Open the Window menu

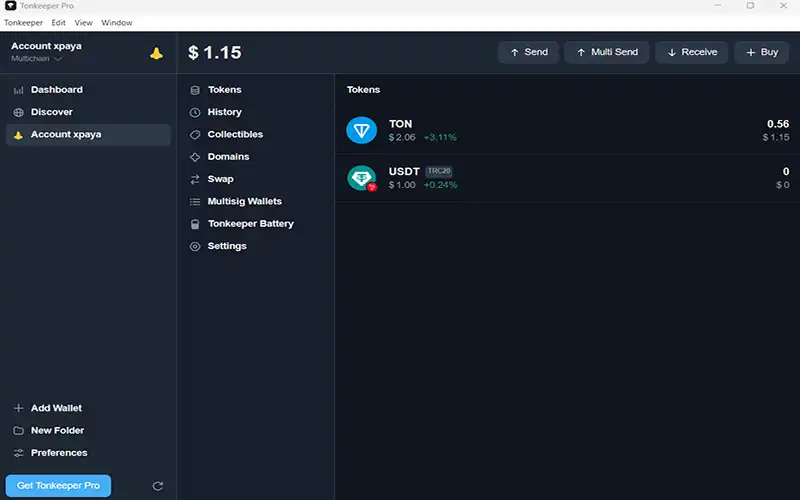click(x=116, y=22)
